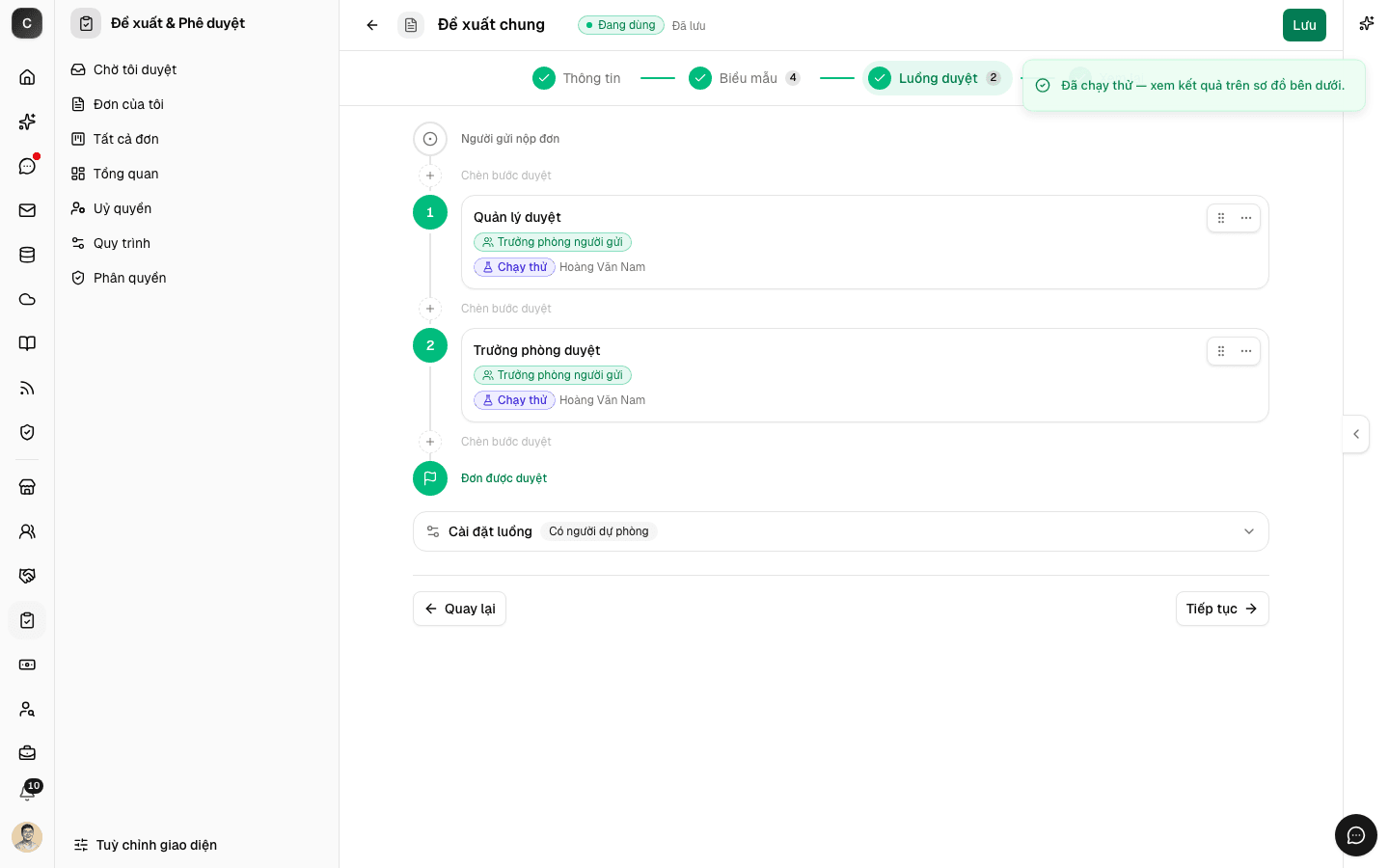Click the back arrow beside Đề xuất chung
Image resolution: width=1389 pixels, height=868 pixels.
372,25
